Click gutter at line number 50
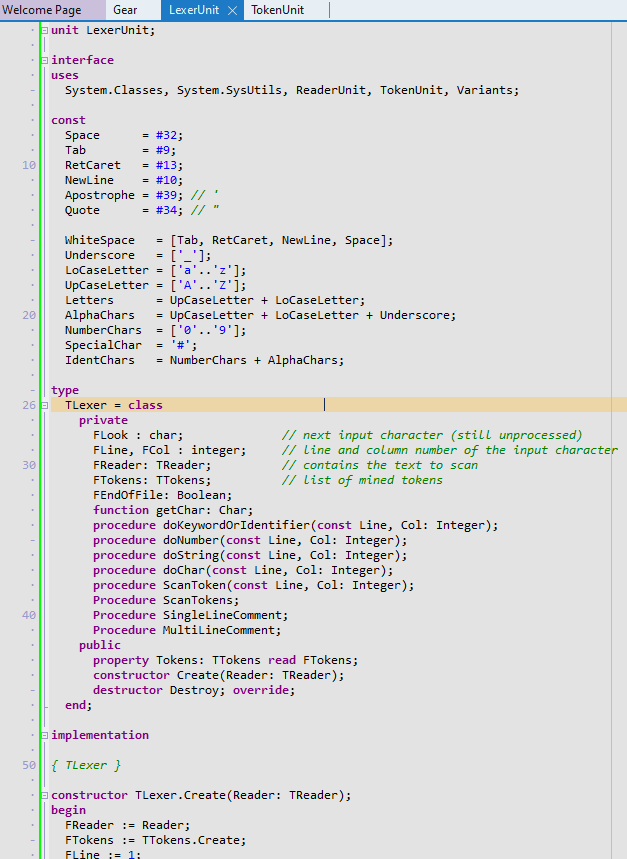627x859 pixels. (x=29, y=765)
